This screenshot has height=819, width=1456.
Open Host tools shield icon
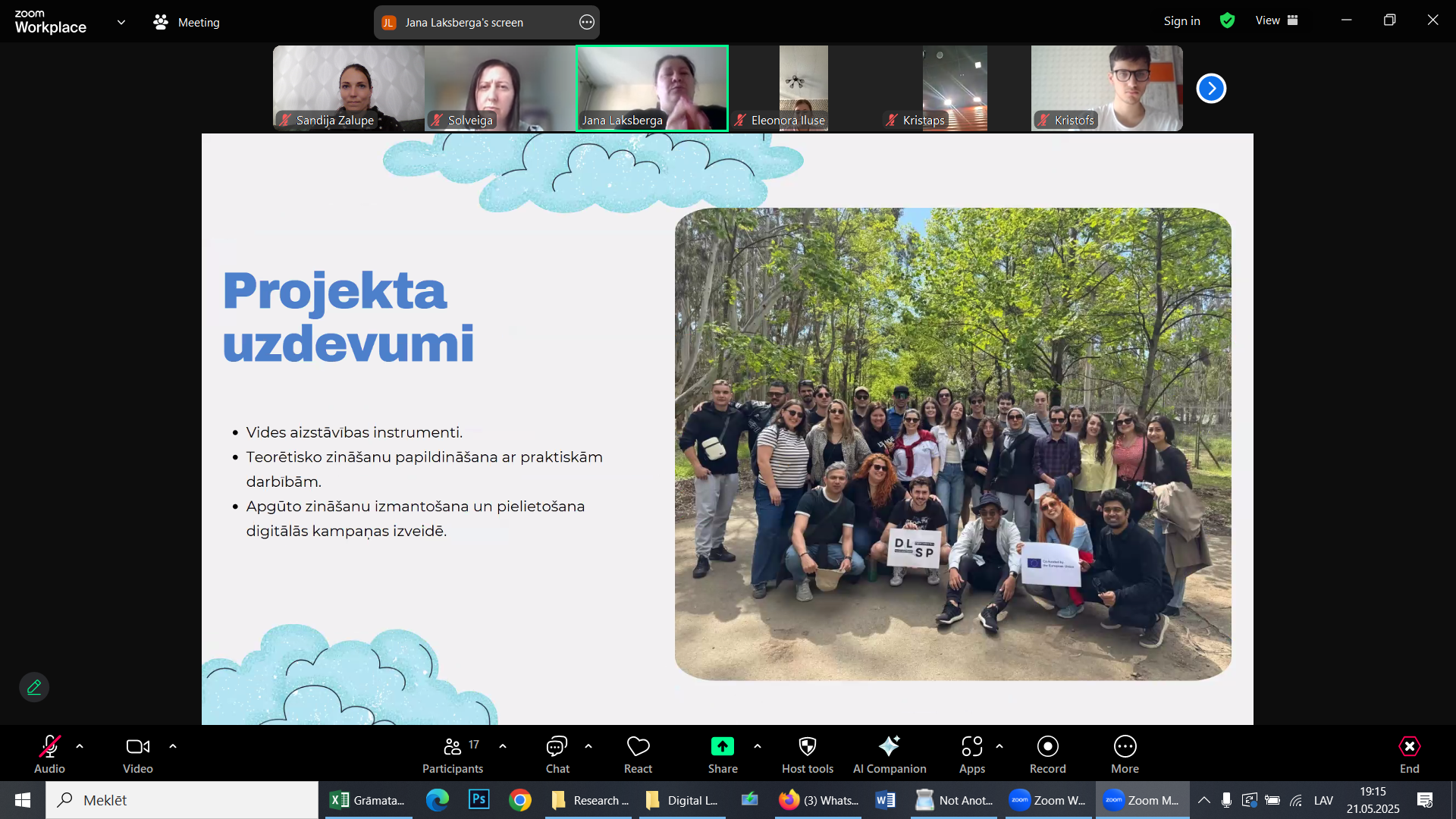point(808,747)
